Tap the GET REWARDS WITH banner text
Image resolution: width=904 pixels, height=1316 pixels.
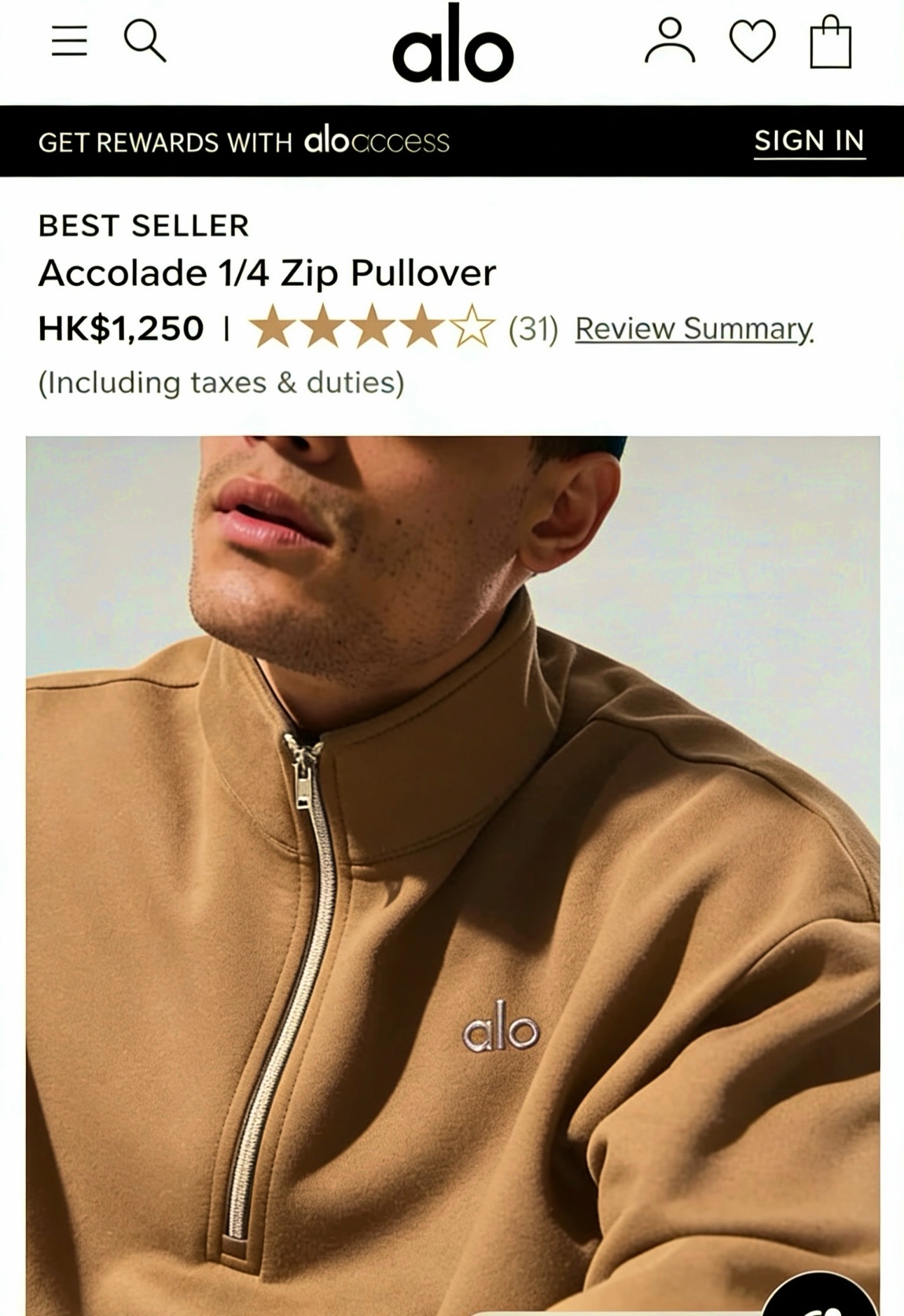click(x=165, y=142)
